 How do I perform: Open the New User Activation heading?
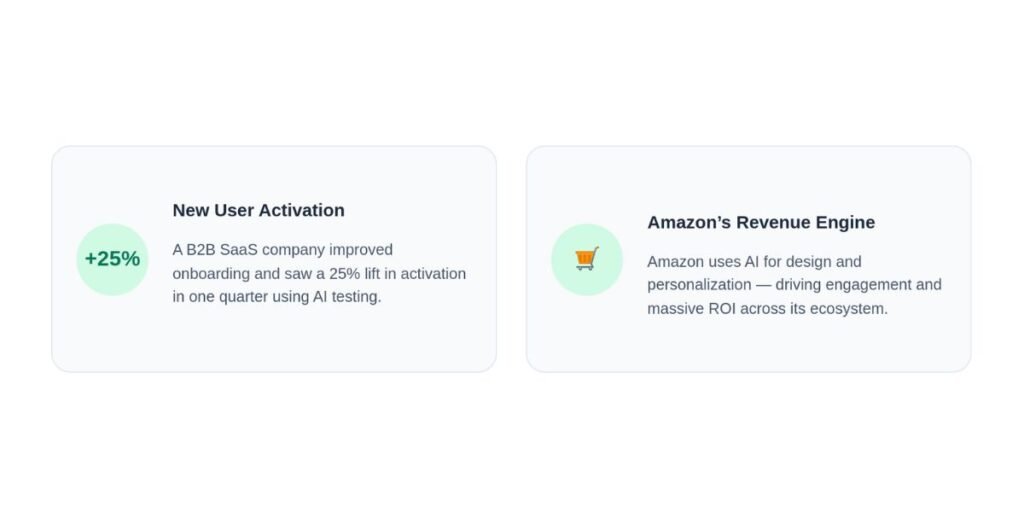(258, 210)
